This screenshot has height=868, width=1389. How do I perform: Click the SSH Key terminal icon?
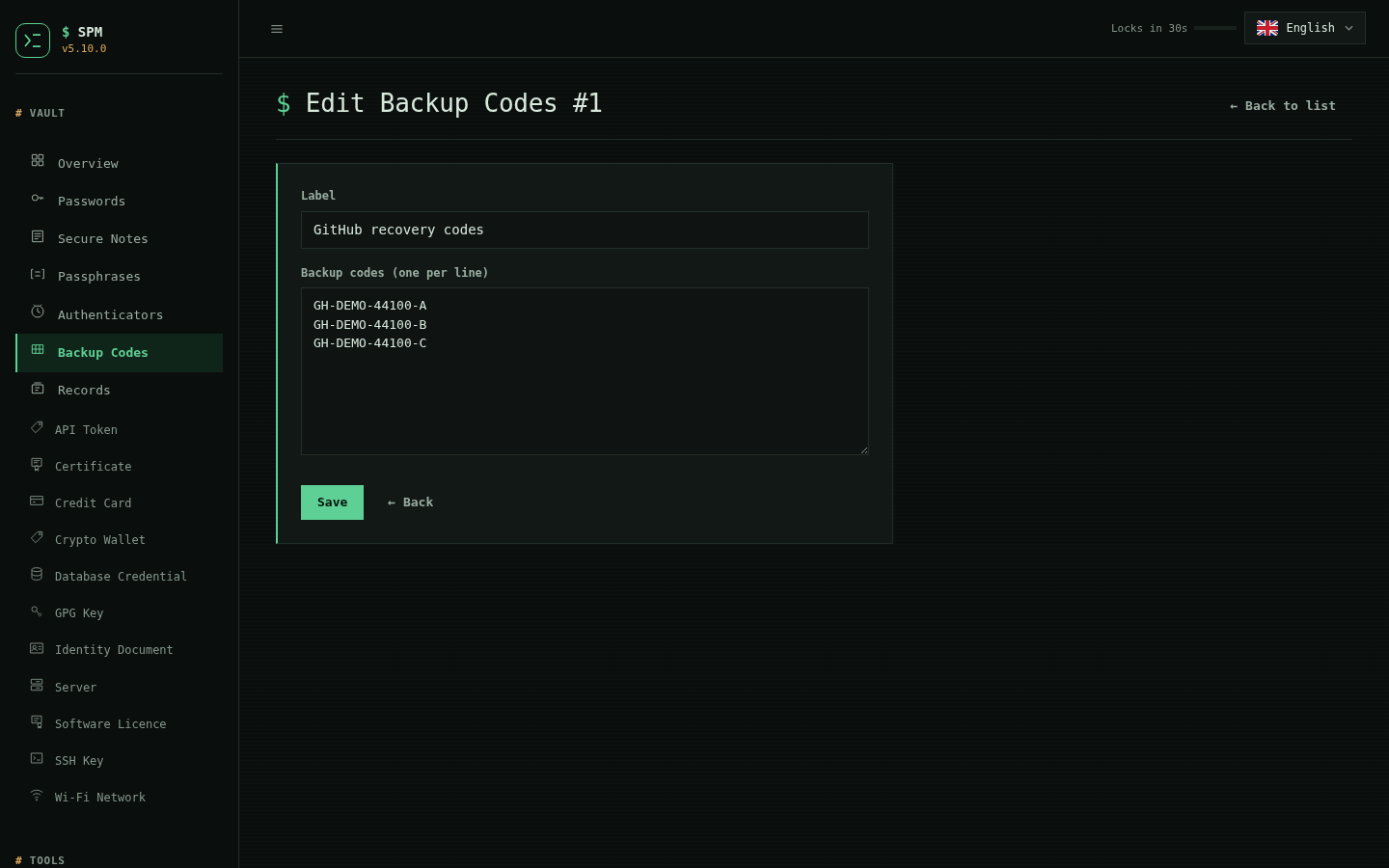pyautogui.click(x=37, y=758)
